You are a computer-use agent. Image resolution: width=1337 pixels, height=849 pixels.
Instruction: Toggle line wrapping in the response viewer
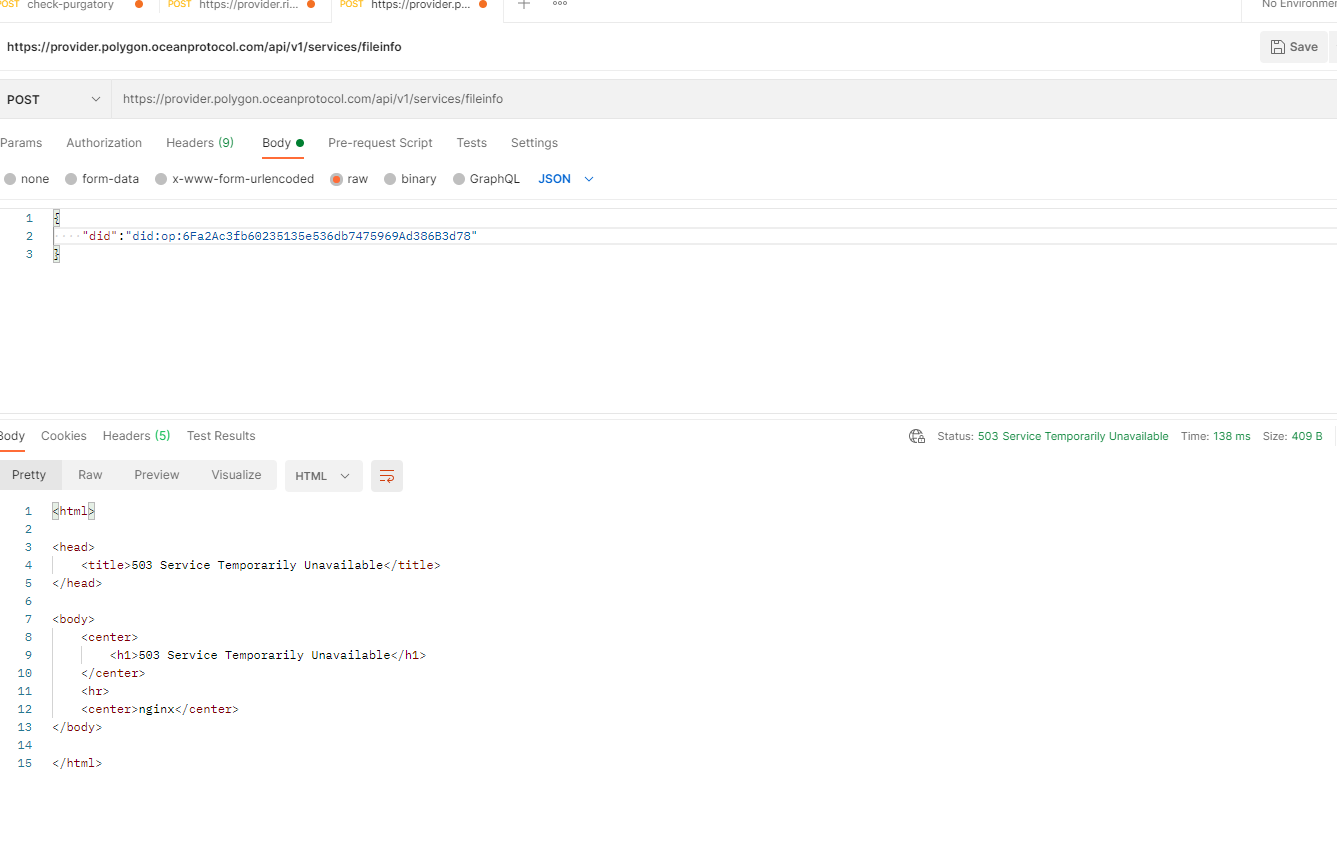[x=387, y=476]
